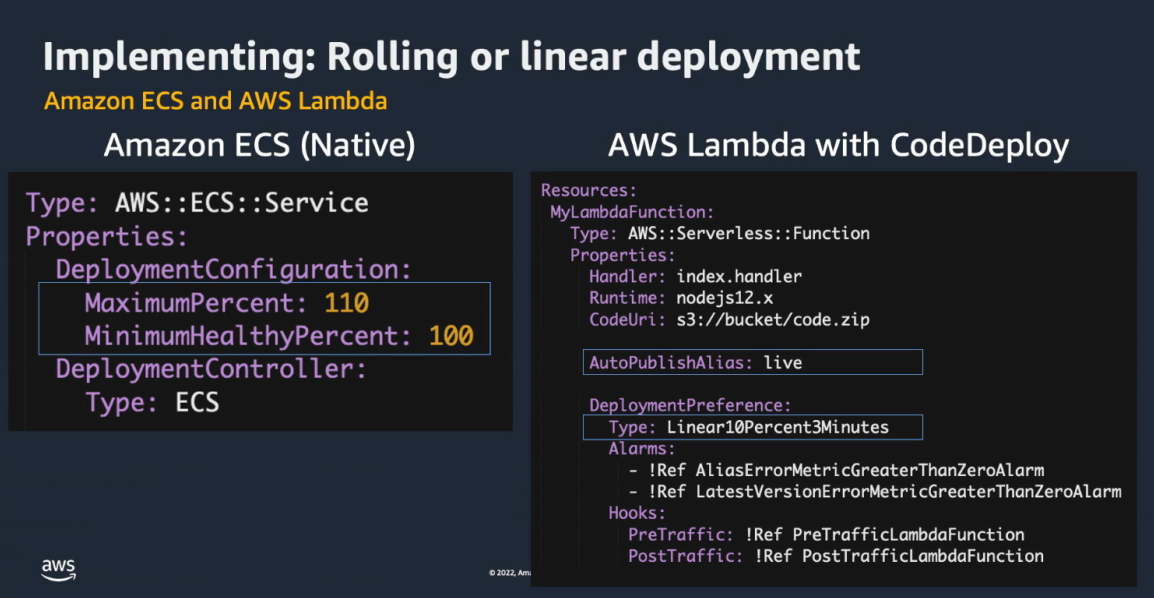The width and height of the screenshot is (1154, 598).
Task: Click the 'AWS Lambda with CodeDeploy' heading
Action: 838,146
